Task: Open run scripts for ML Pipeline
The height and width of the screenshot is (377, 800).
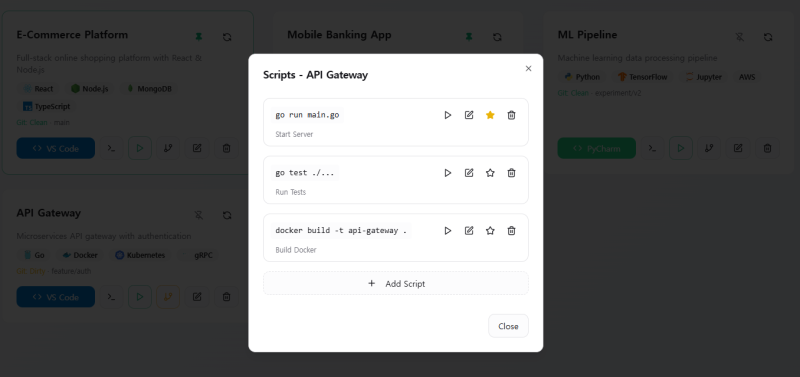Action: click(x=681, y=148)
